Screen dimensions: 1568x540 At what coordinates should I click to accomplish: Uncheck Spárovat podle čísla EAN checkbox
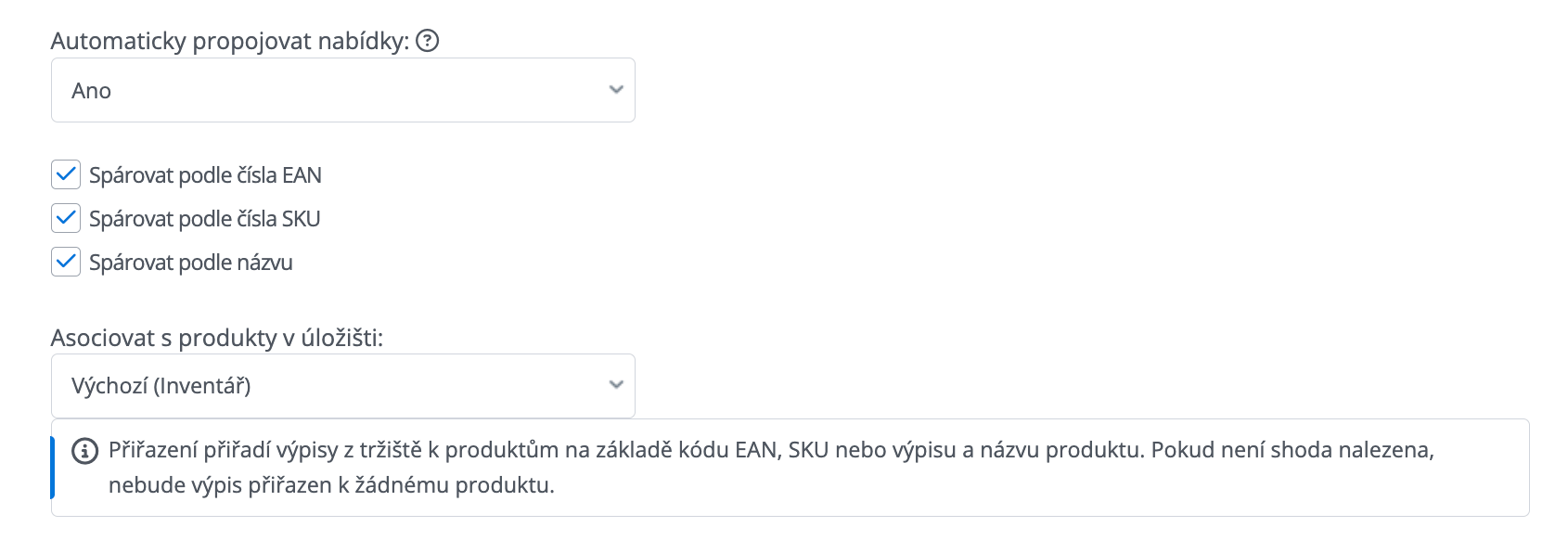[x=66, y=174]
